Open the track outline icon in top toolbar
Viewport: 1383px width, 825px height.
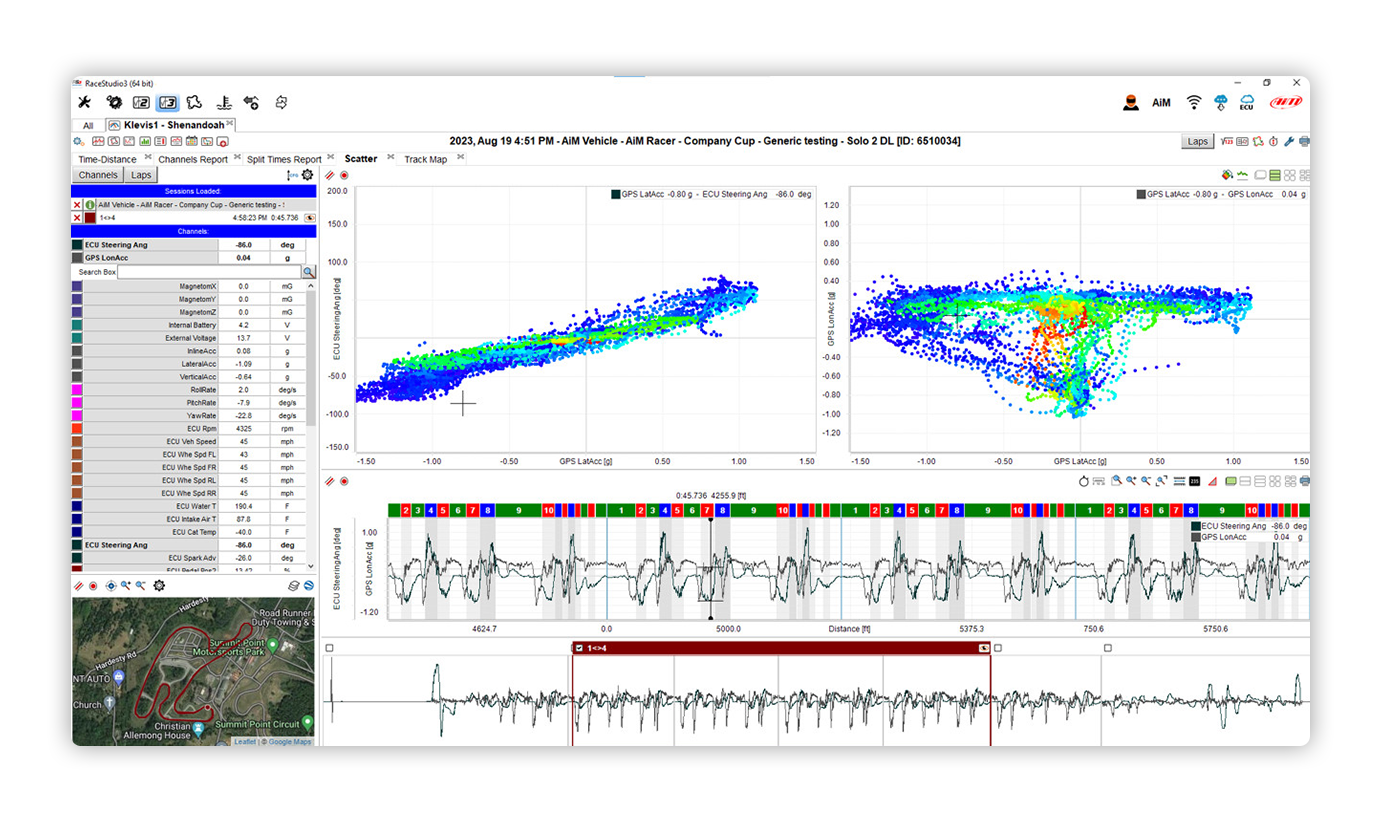pyautogui.click(x=195, y=102)
